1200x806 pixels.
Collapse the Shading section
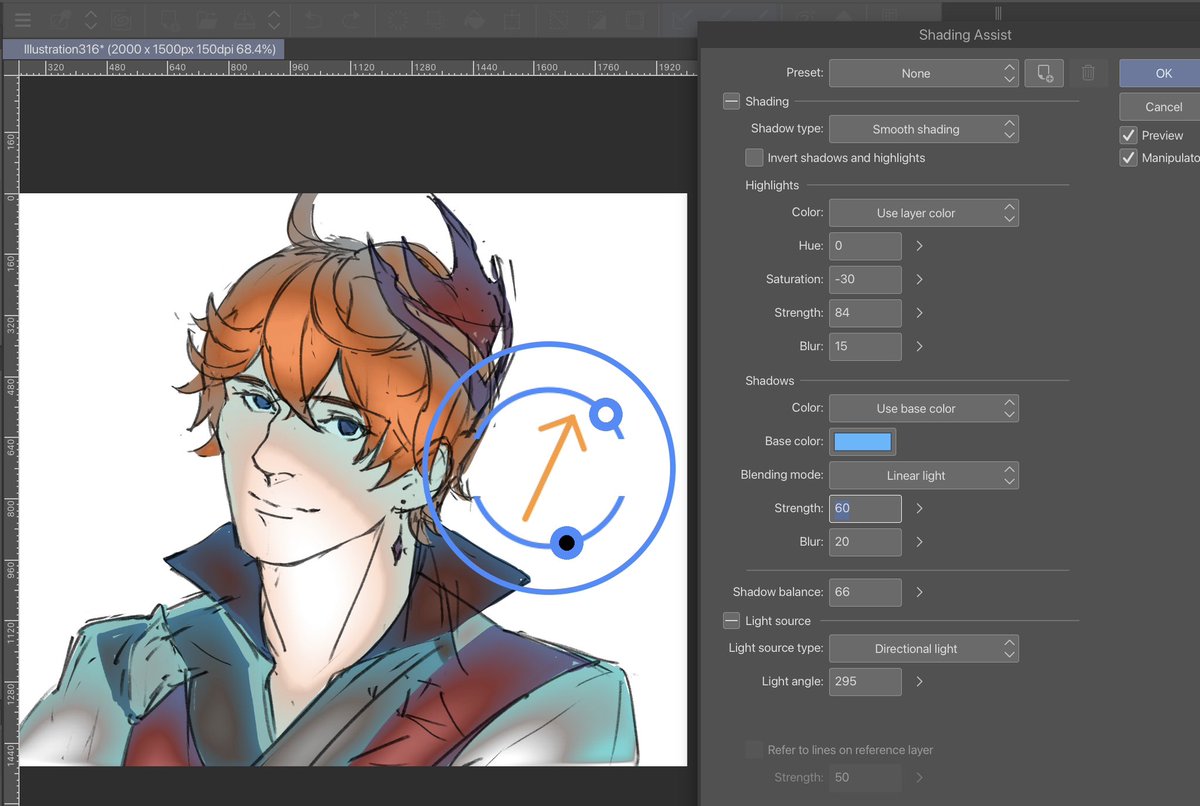(730, 101)
